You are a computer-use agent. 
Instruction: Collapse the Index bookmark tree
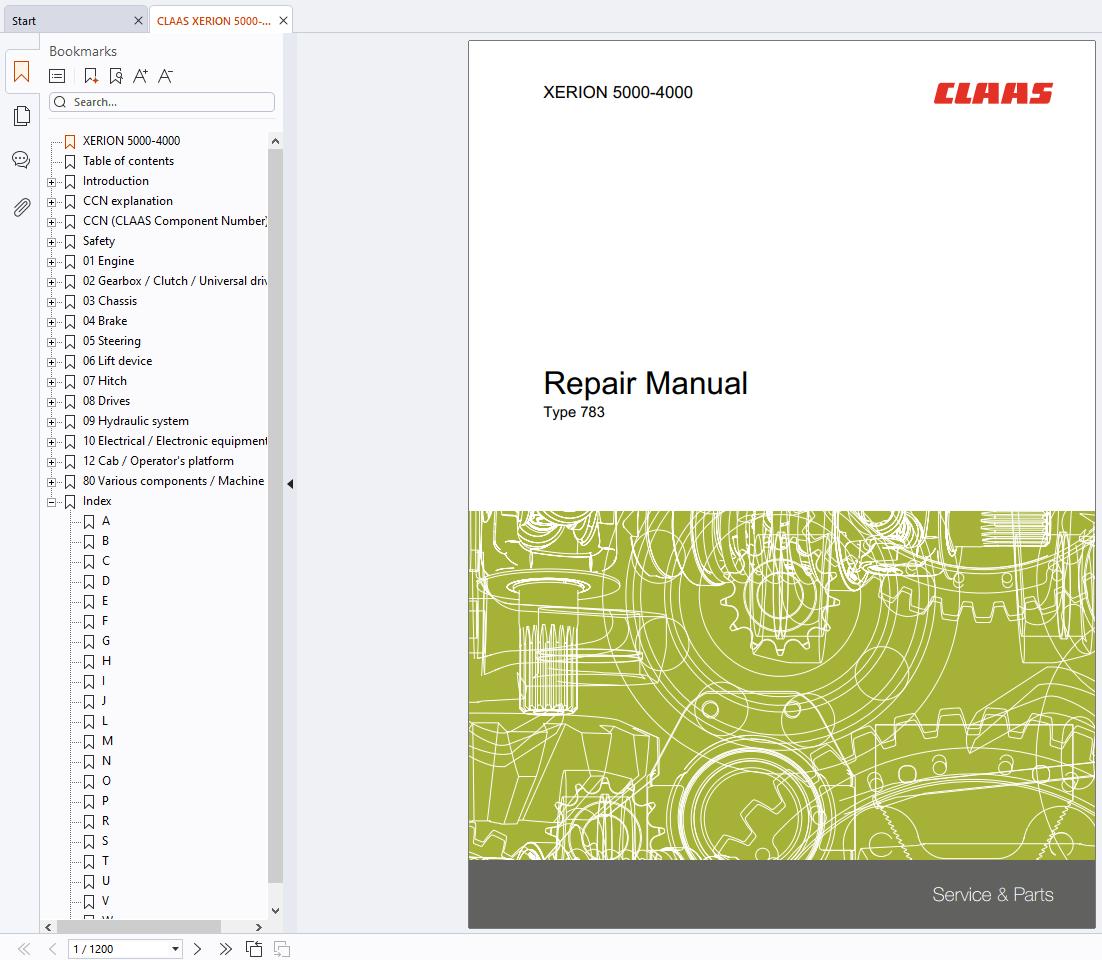52,502
